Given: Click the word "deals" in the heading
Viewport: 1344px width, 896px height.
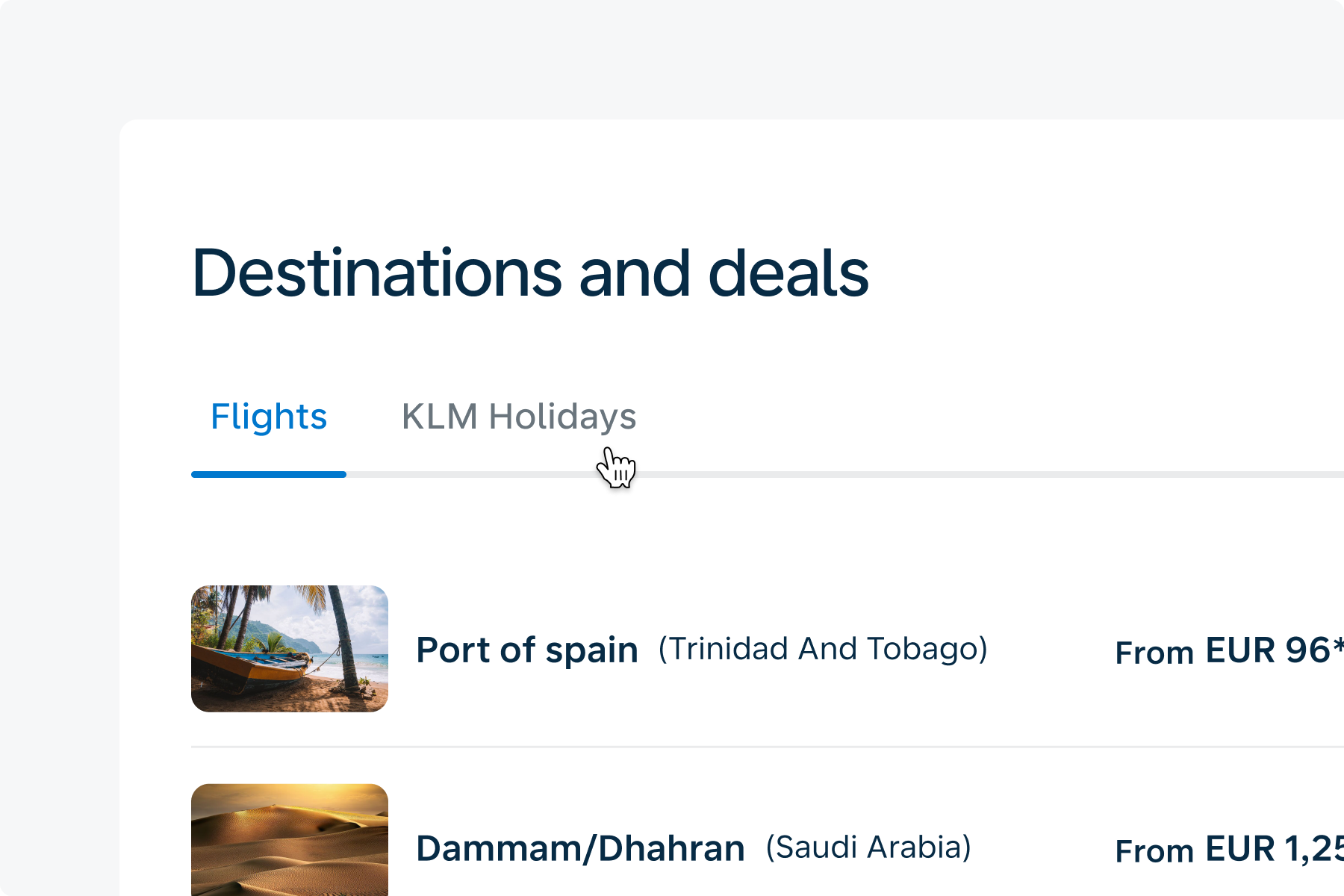Looking at the screenshot, I should point(788,273).
